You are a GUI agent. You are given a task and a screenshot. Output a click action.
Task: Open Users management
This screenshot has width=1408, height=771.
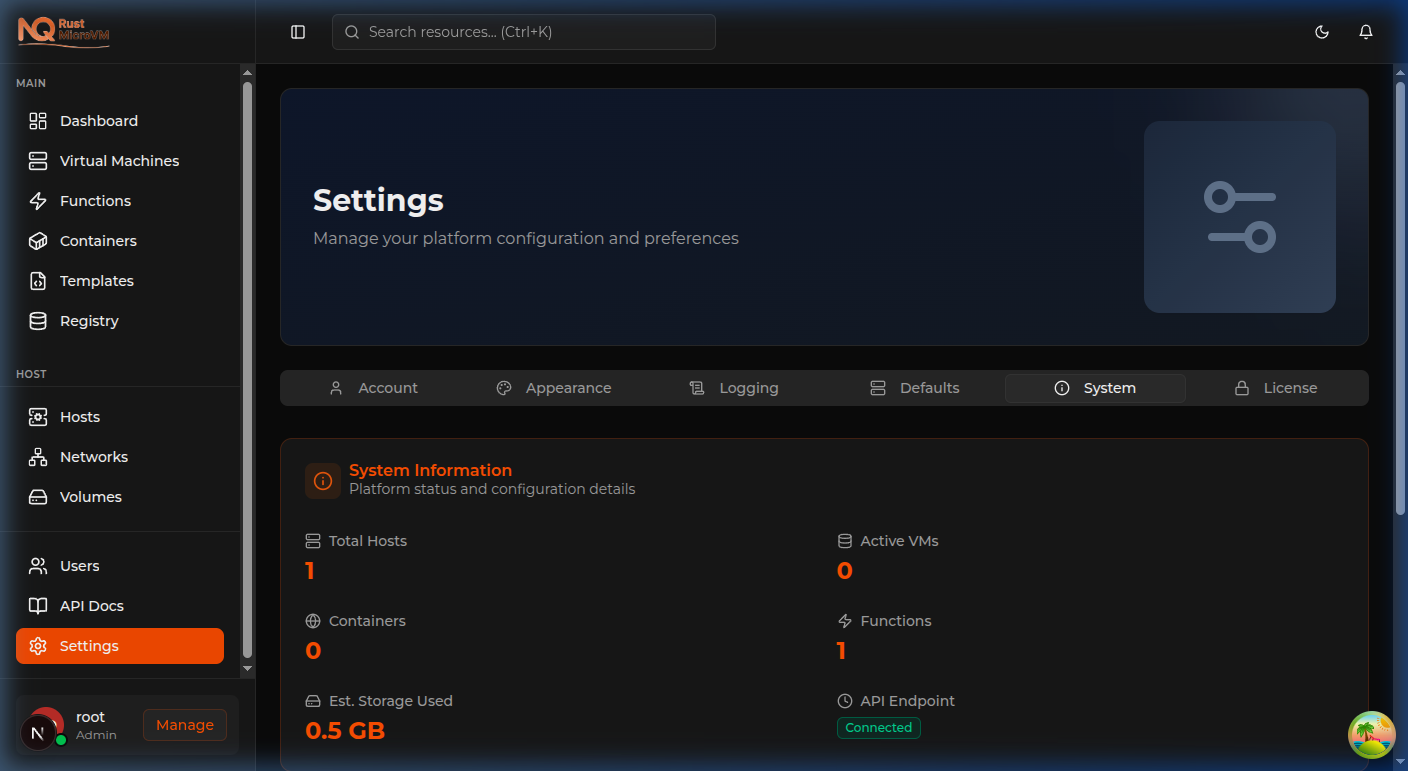click(80, 565)
